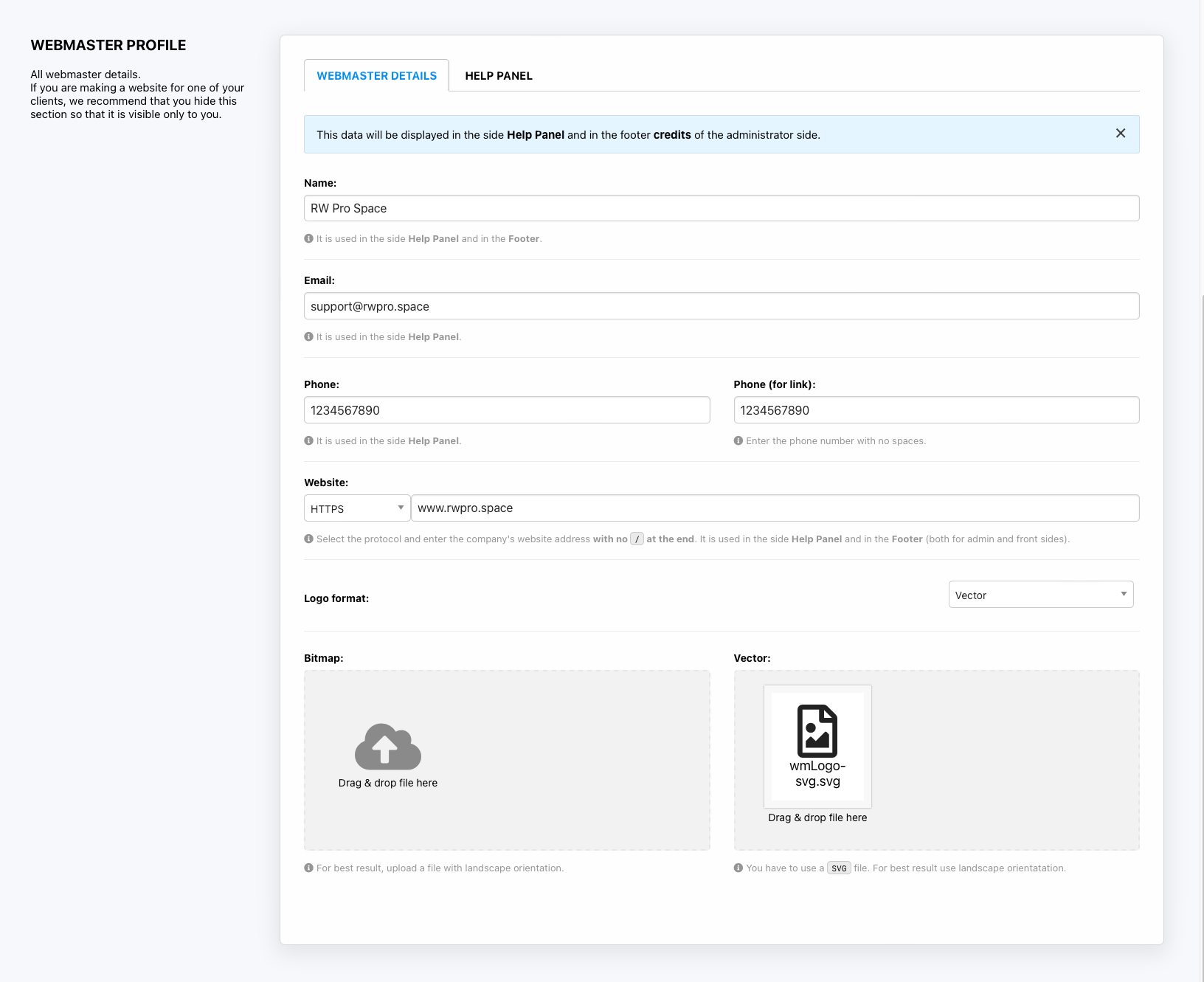Click info icon under Bitmap upload area
Image resolution: width=1204 pixels, height=982 pixels.
(309, 868)
